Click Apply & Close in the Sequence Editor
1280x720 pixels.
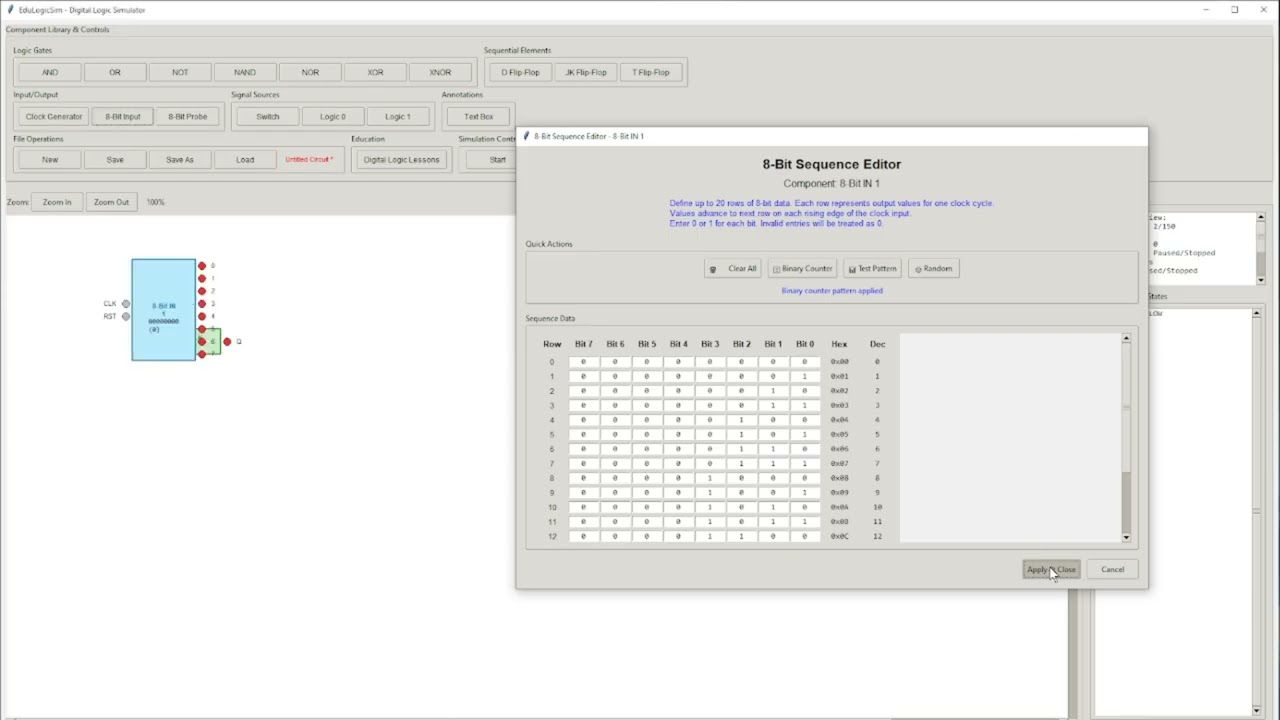pyautogui.click(x=1051, y=570)
